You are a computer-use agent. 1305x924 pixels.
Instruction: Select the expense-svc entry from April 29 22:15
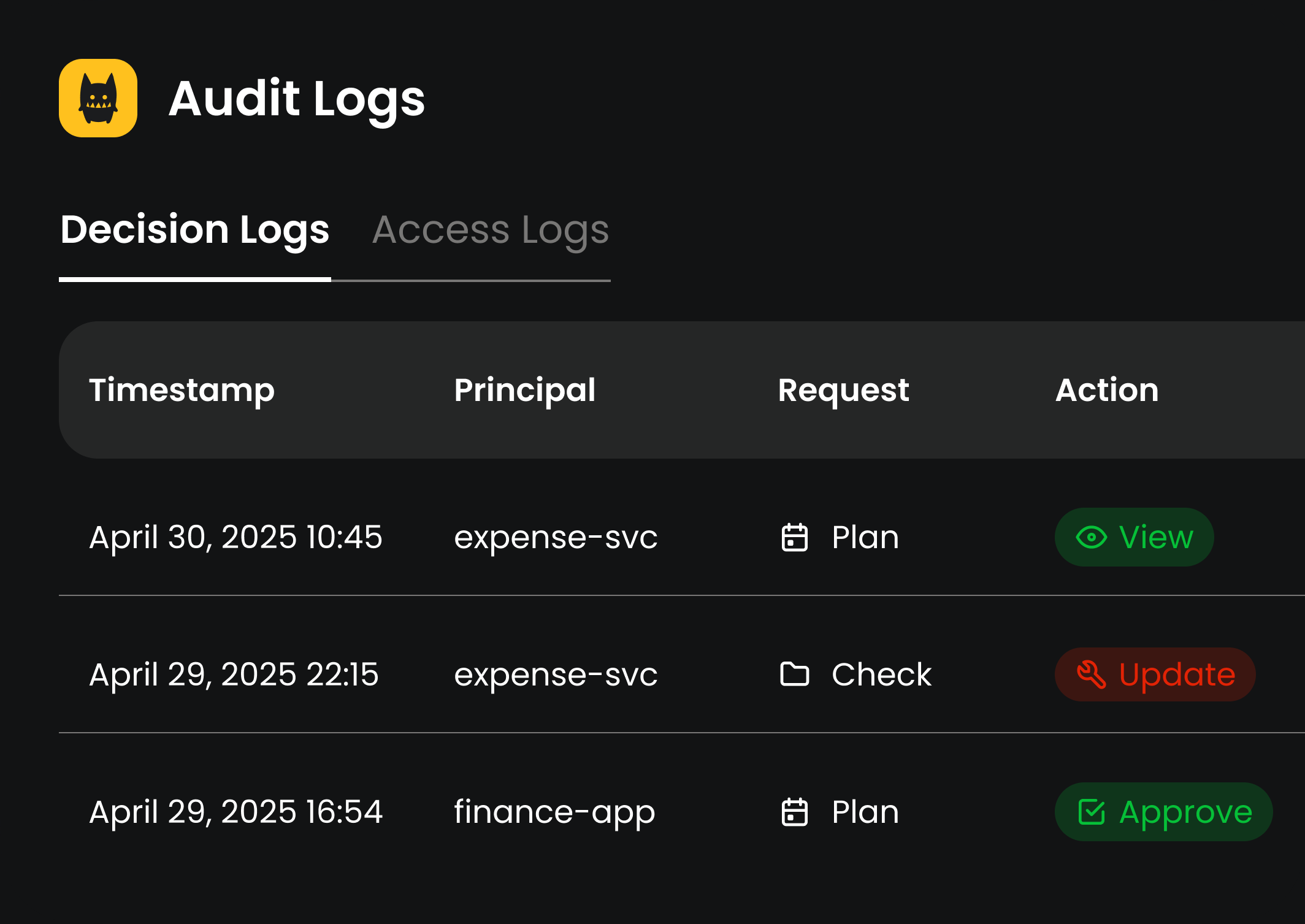point(556,674)
